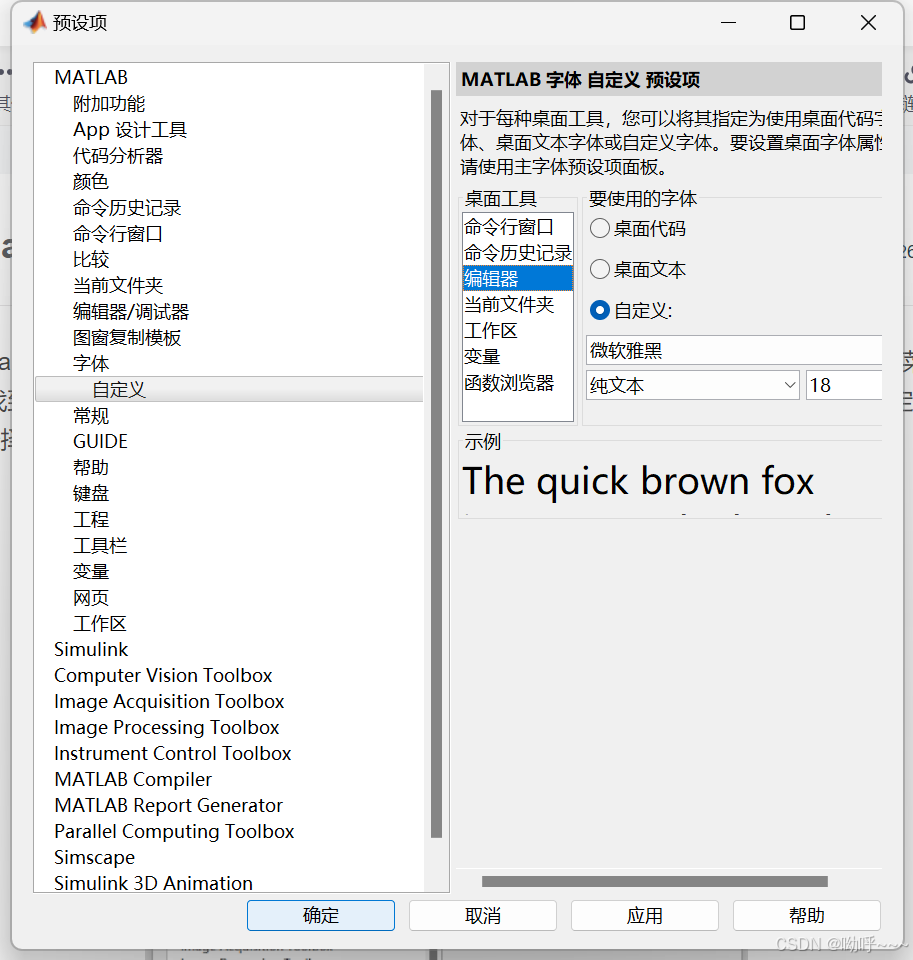Open 字体 preferences in tree
Viewport: 913px width, 960px height.
[x=91, y=364]
